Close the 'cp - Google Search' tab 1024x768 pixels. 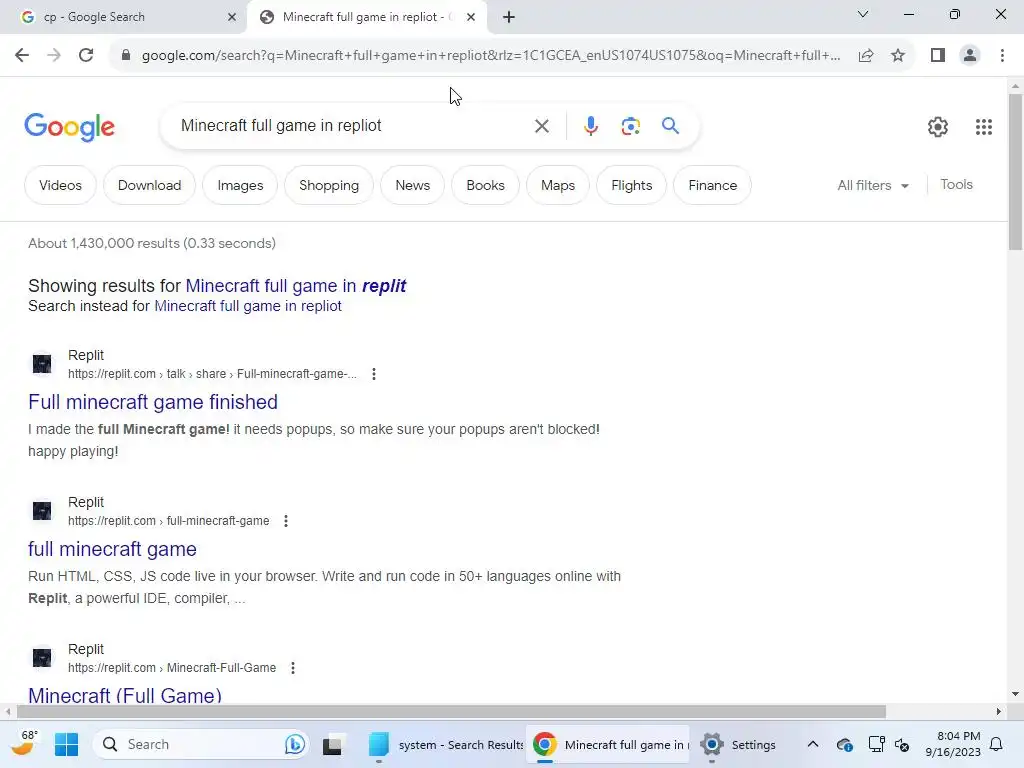[232, 17]
